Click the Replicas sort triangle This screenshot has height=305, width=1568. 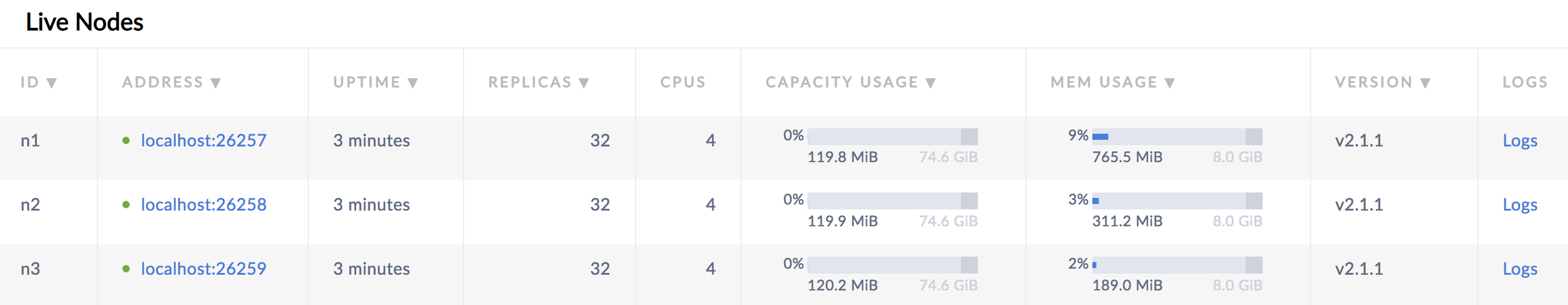pyautogui.click(x=583, y=84)
